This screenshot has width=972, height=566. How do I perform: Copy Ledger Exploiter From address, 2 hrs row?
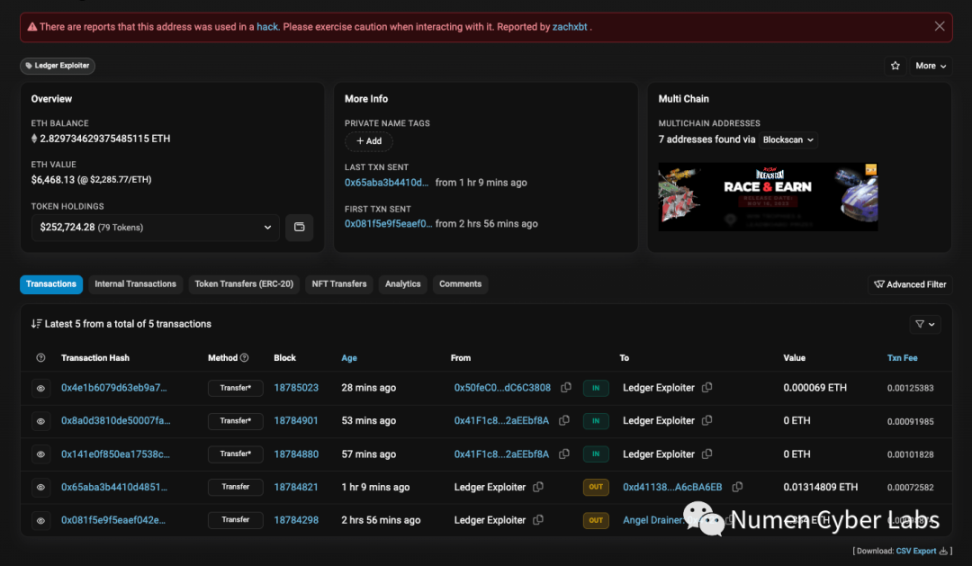538,520
